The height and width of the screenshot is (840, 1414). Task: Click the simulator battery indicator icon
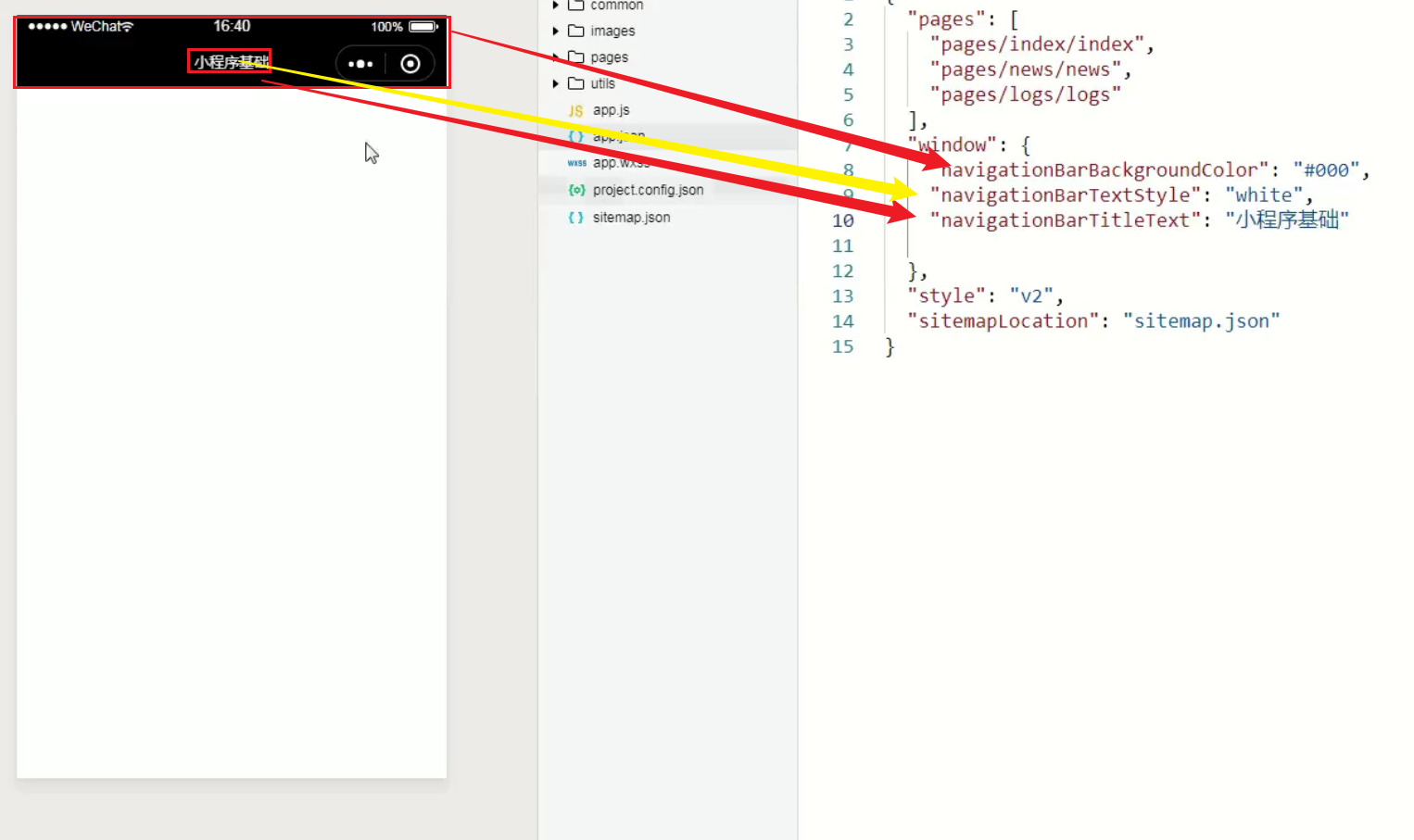(x=423, y=27)
